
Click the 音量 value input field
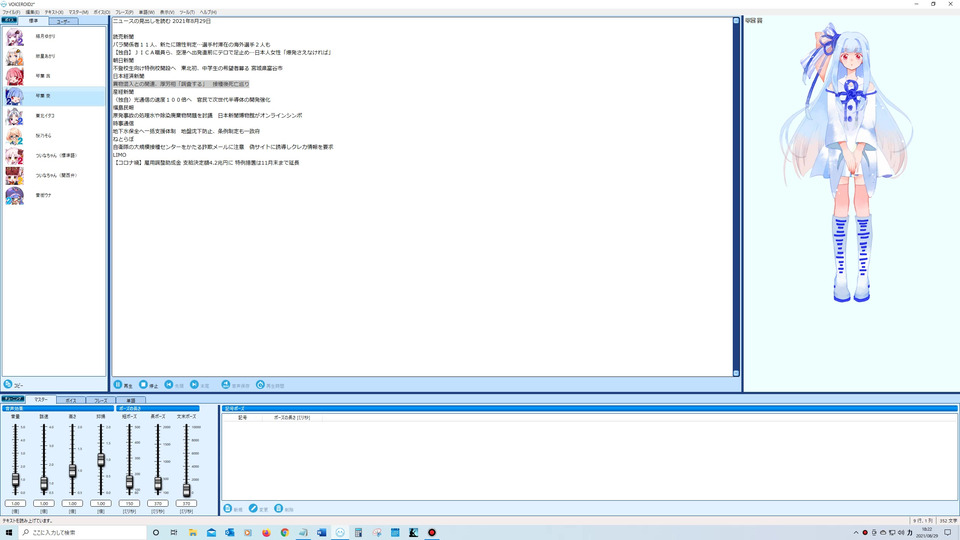click(15, 503)
